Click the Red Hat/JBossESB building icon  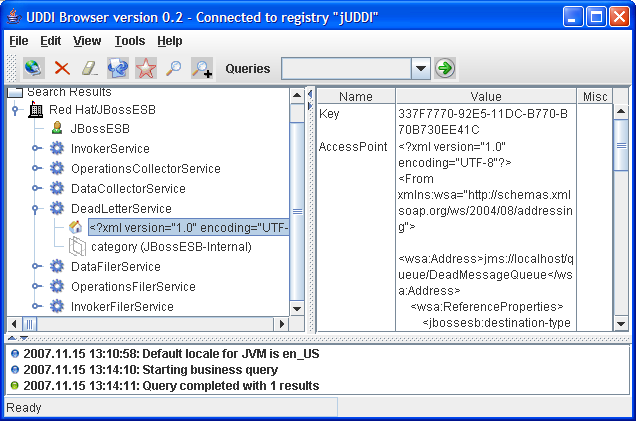point(36,110)
